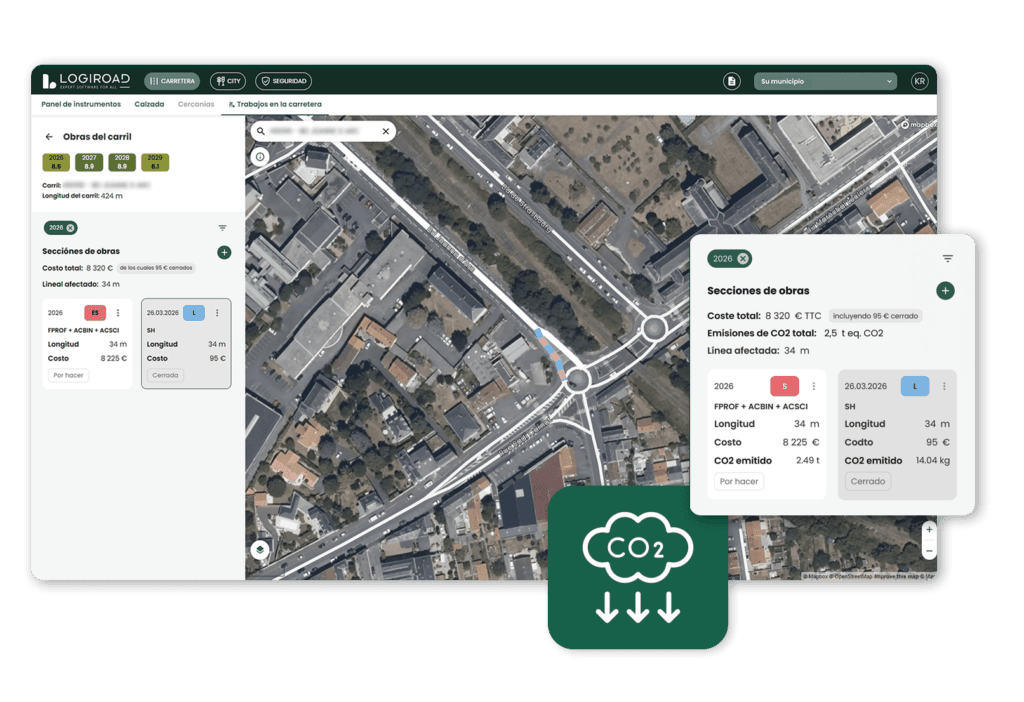1024x702 pixels.
Task: Click blue L badge on left 26.03.2026 card
Action: pyautogui.click(x=194, y=313)
